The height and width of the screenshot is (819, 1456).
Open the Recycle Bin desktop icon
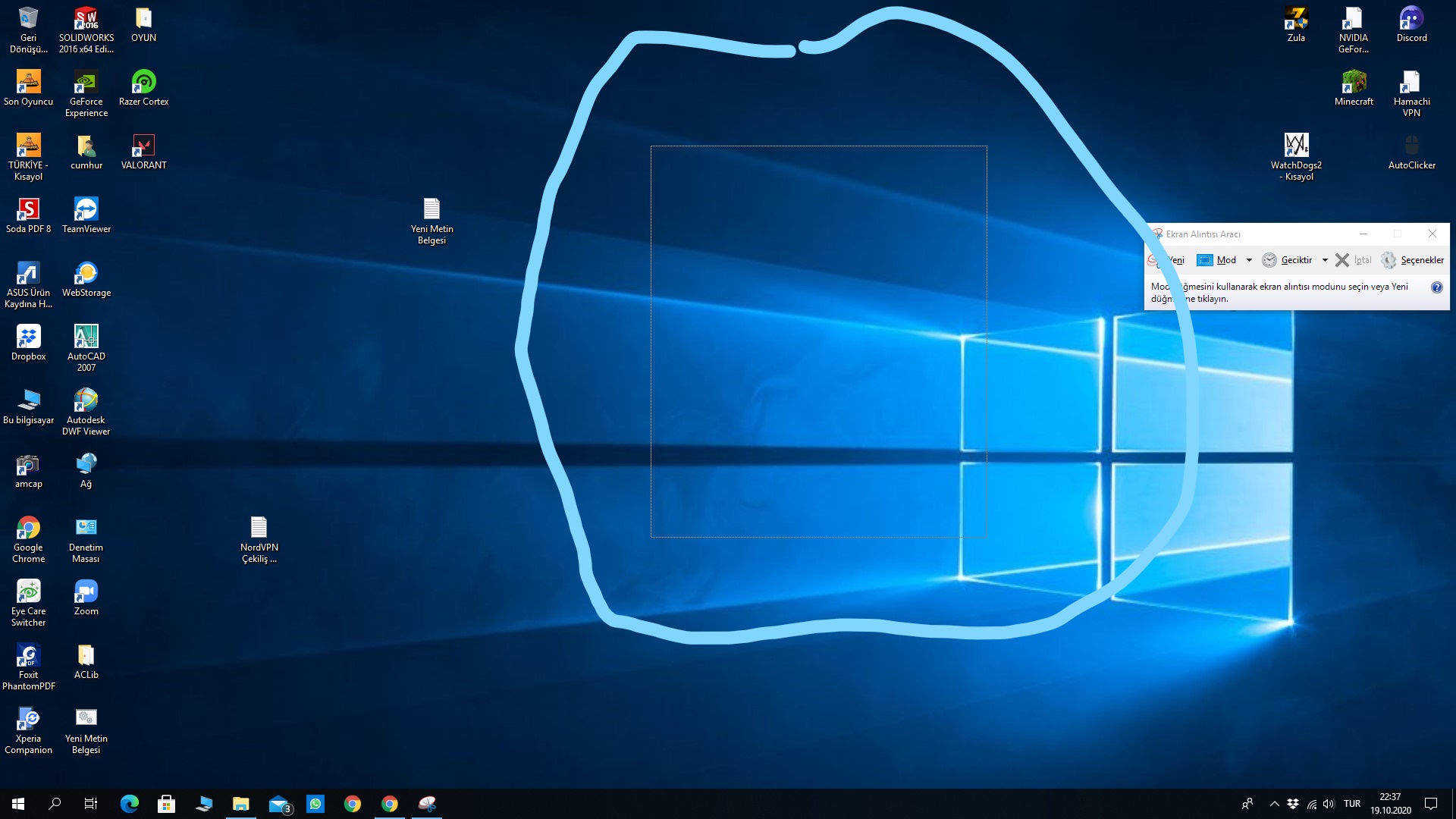(x=28, y=30)
